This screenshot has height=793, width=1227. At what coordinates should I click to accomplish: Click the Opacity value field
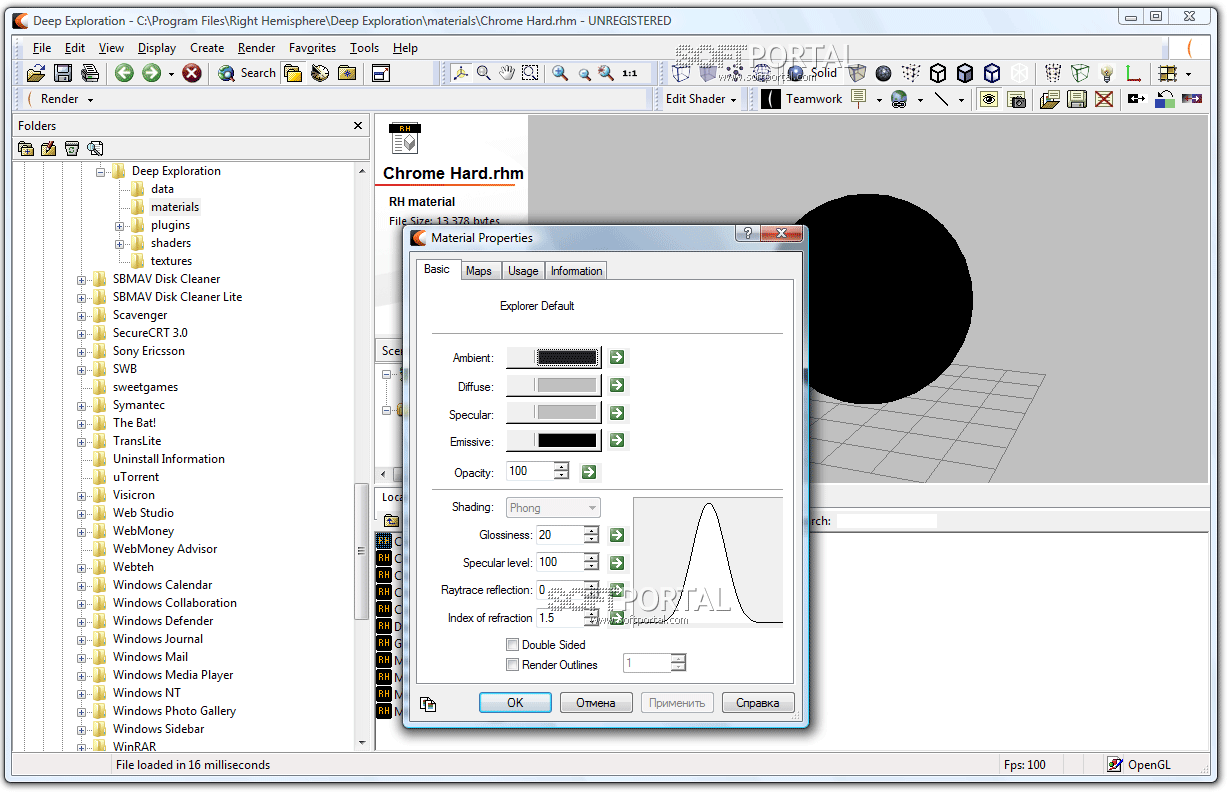pos(531,471)
